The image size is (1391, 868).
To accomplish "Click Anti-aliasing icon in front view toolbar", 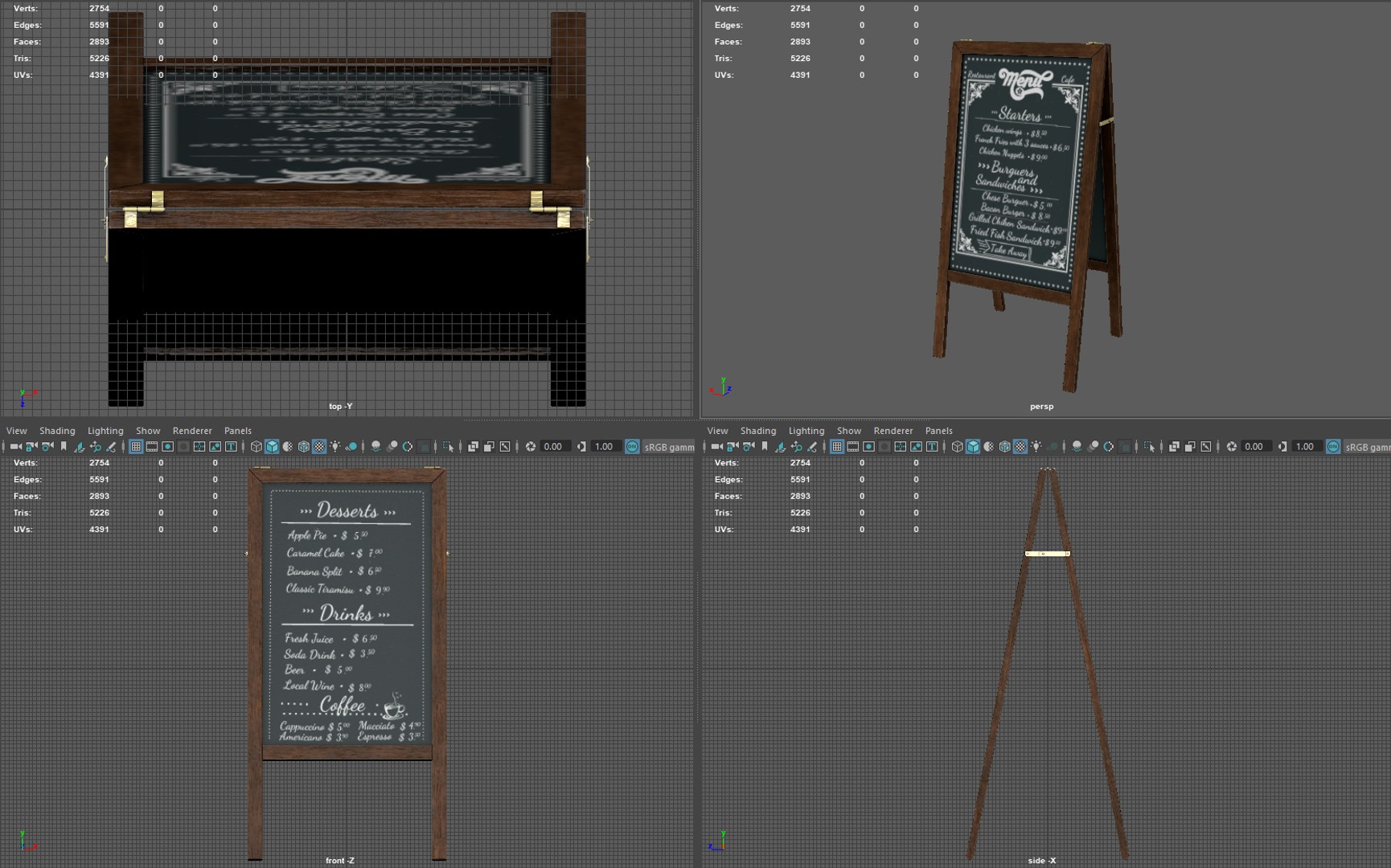I will 407,447.
